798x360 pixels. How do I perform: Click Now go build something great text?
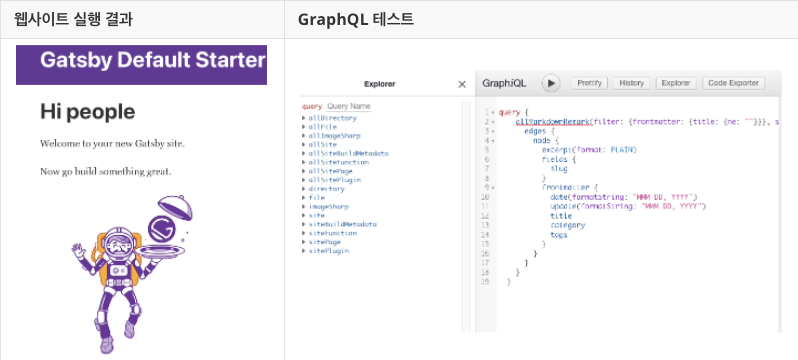coord(106,172)
